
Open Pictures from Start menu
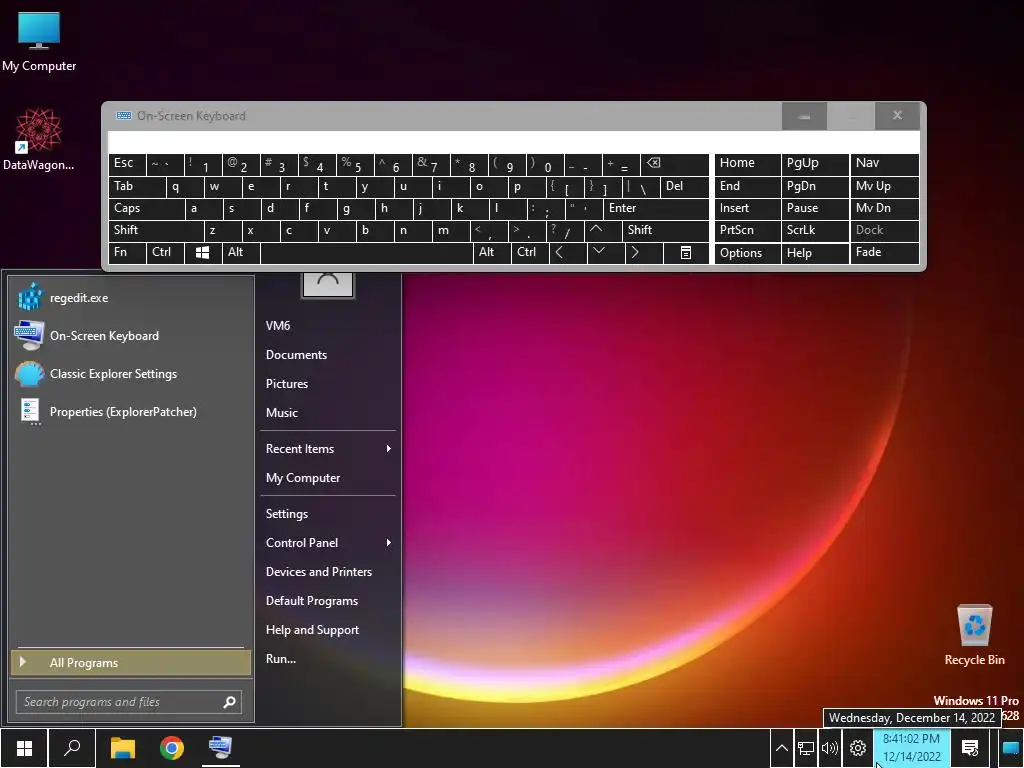pyautogui.click(x=328, y=383)
